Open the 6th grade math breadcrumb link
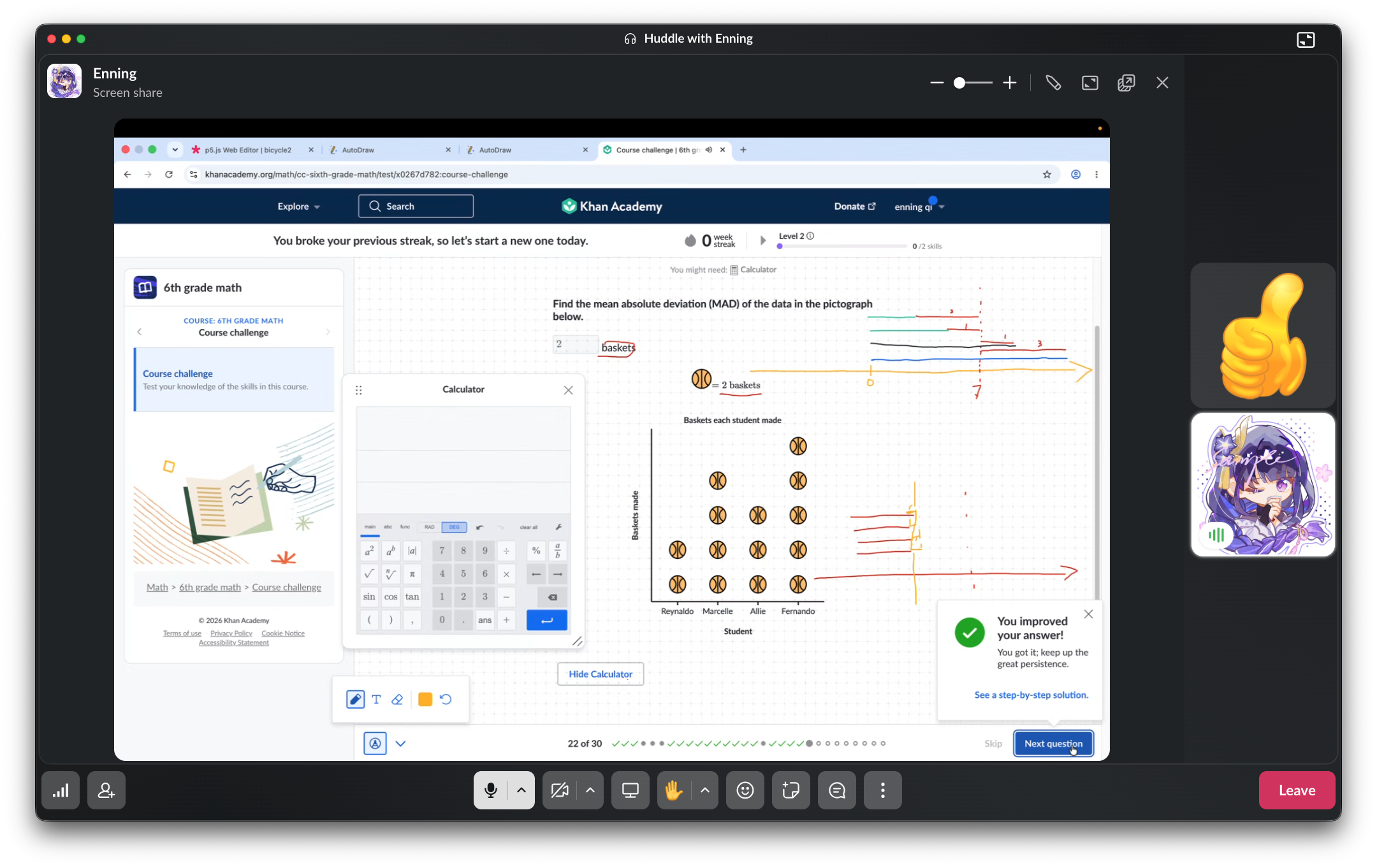Screen dimensions: 1377x868 point(210,588)
